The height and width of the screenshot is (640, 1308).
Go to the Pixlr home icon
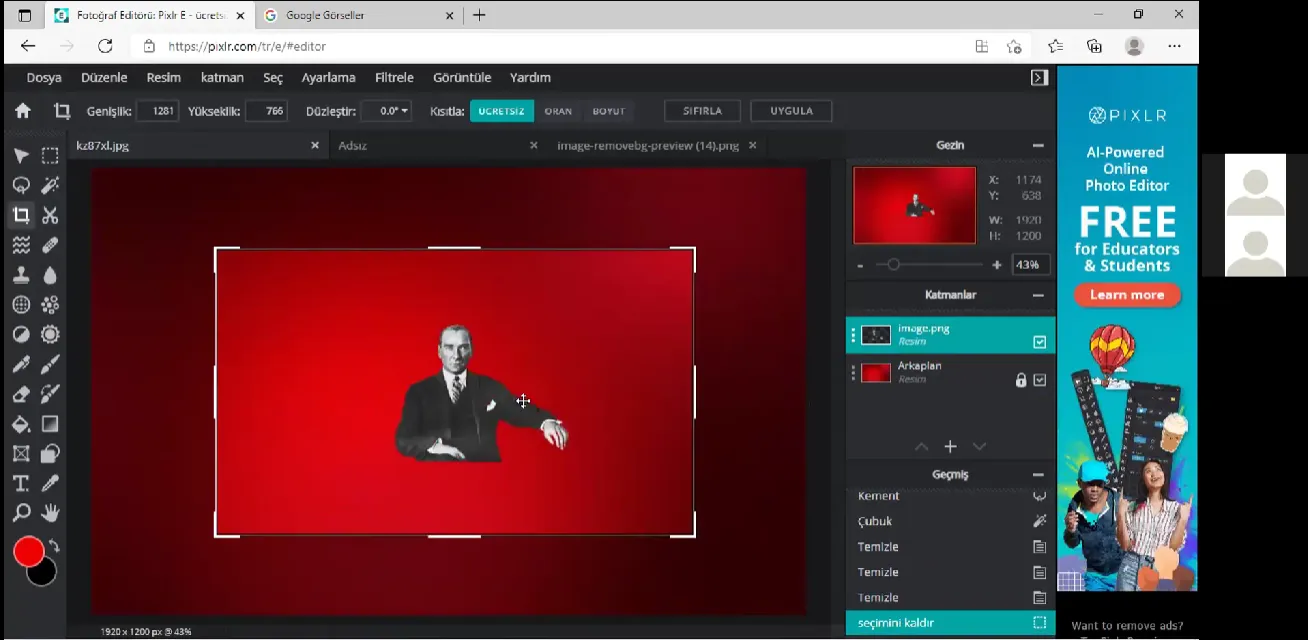point(22,111)
